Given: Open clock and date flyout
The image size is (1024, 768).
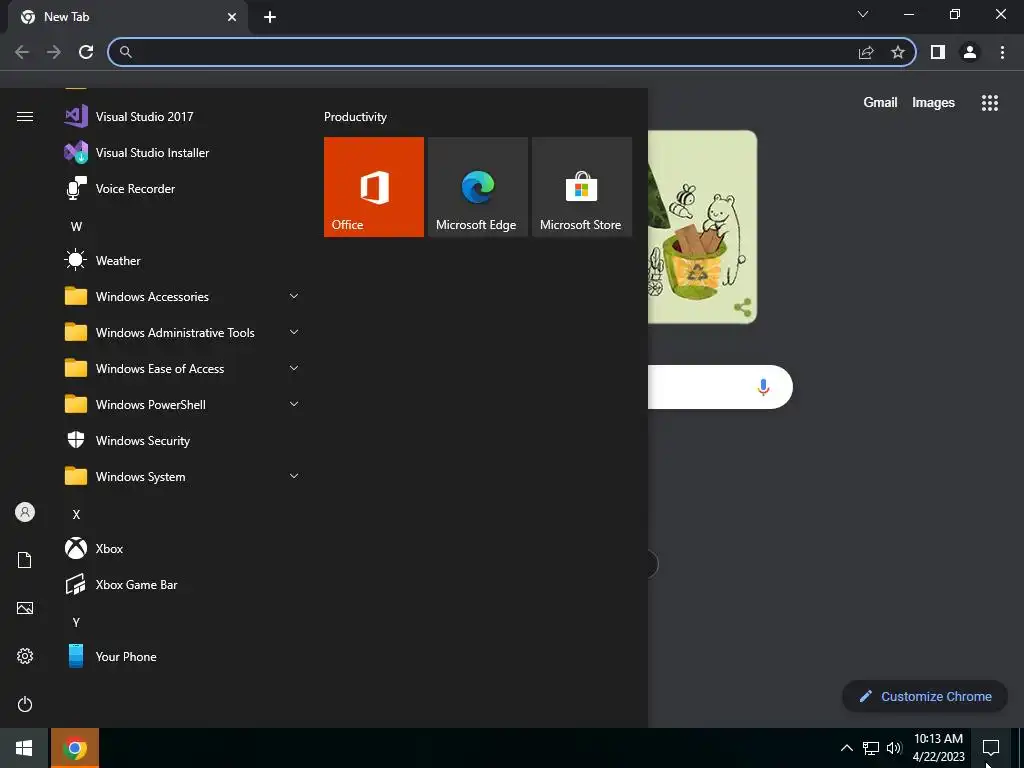Looking at the screenshot, I should pyautogui.click(x=938, y=748).
